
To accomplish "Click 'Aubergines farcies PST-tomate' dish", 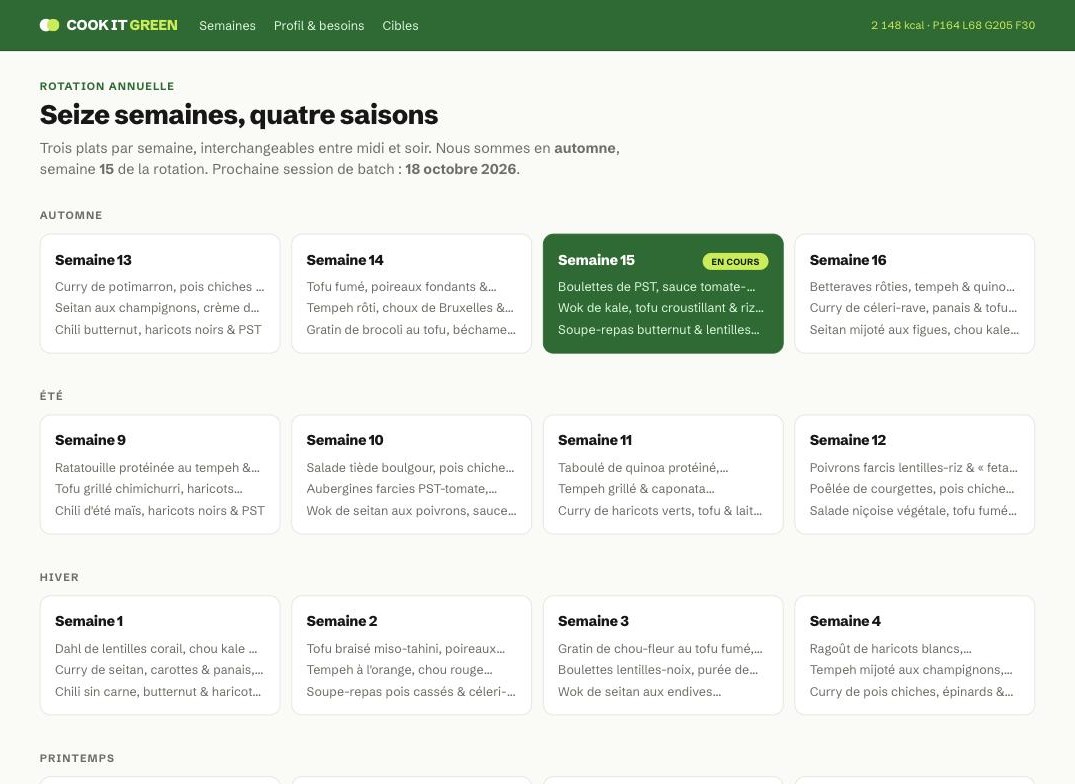I will 402,489.
